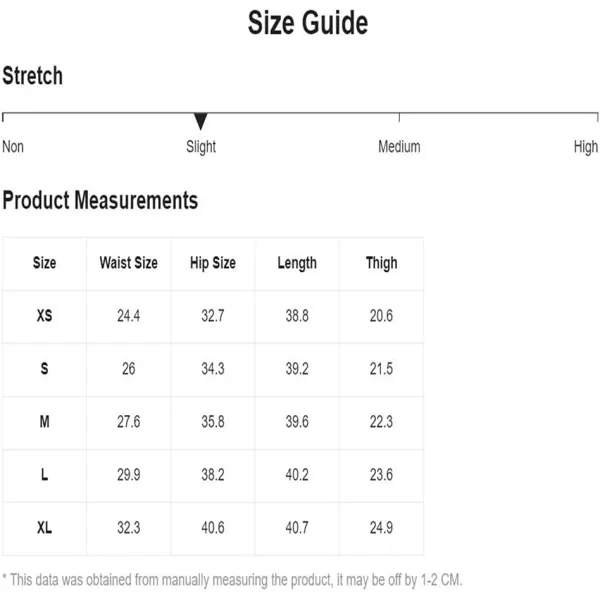
Task: Select the M size row label
Action: [44, 422]
